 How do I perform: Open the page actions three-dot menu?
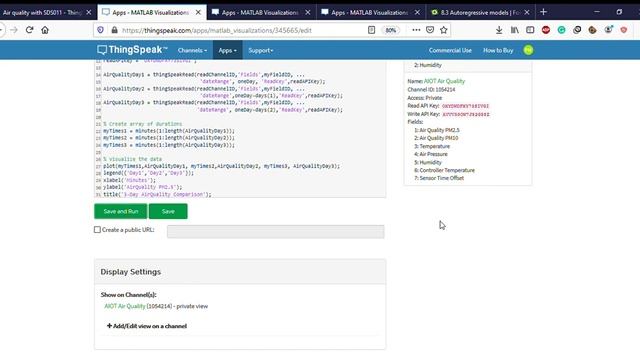[x=416, y=30]
